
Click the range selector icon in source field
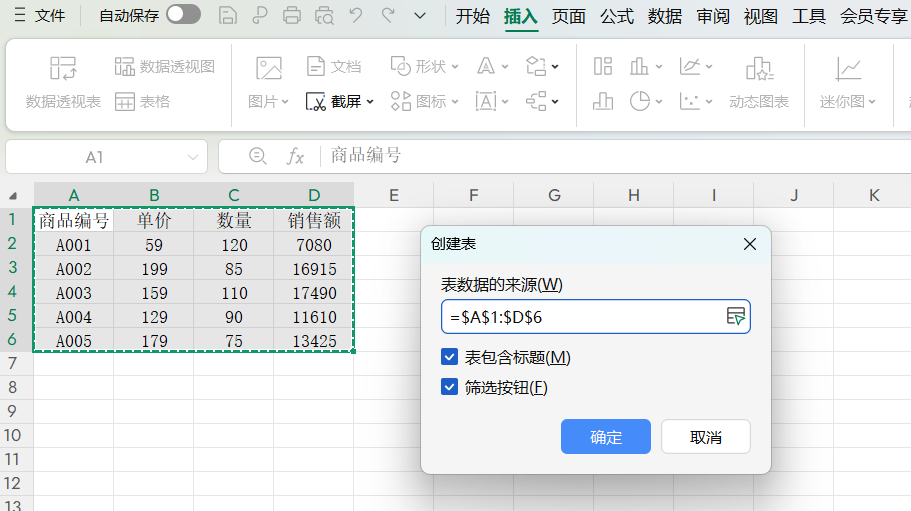coord(735,316)
